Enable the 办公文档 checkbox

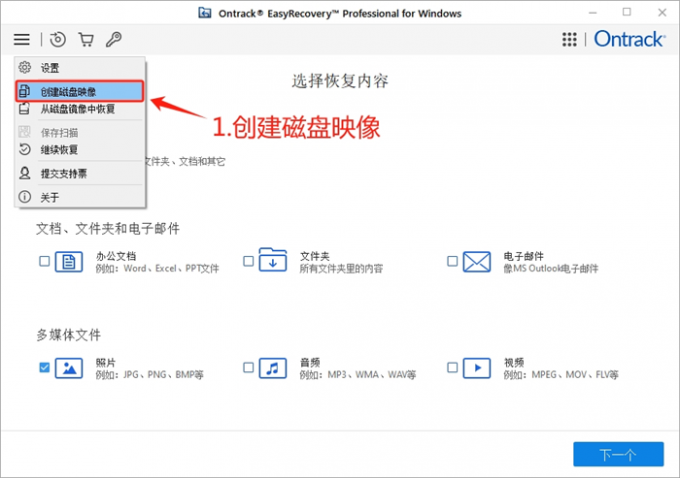[44, 261]
